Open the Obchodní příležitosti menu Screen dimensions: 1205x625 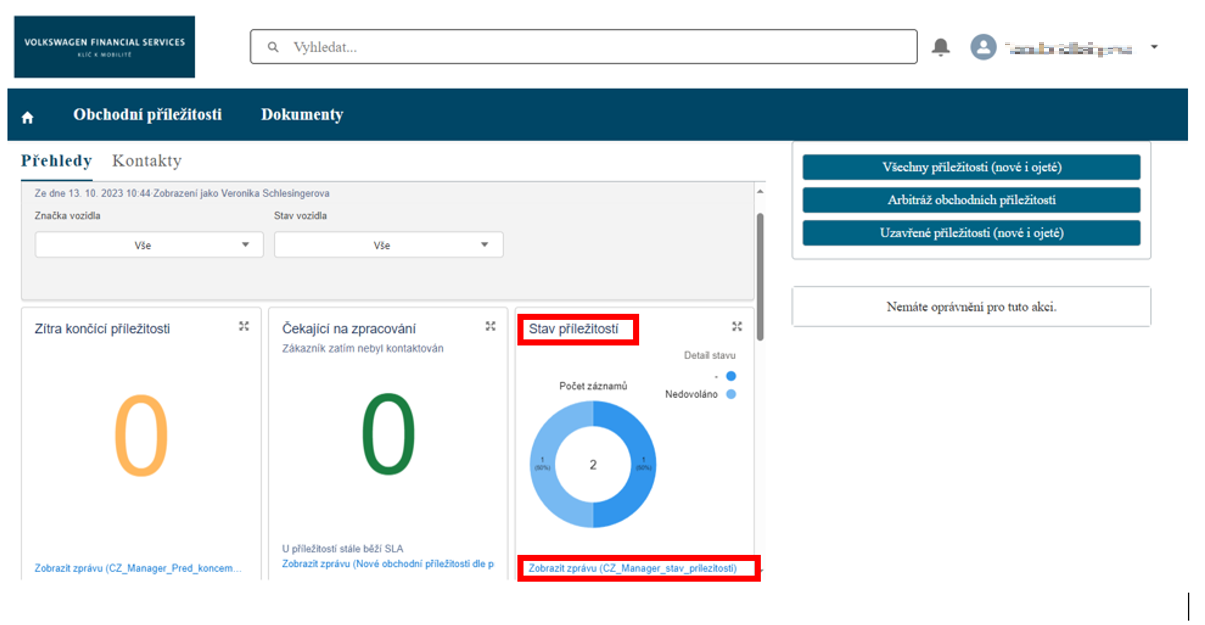147,115
